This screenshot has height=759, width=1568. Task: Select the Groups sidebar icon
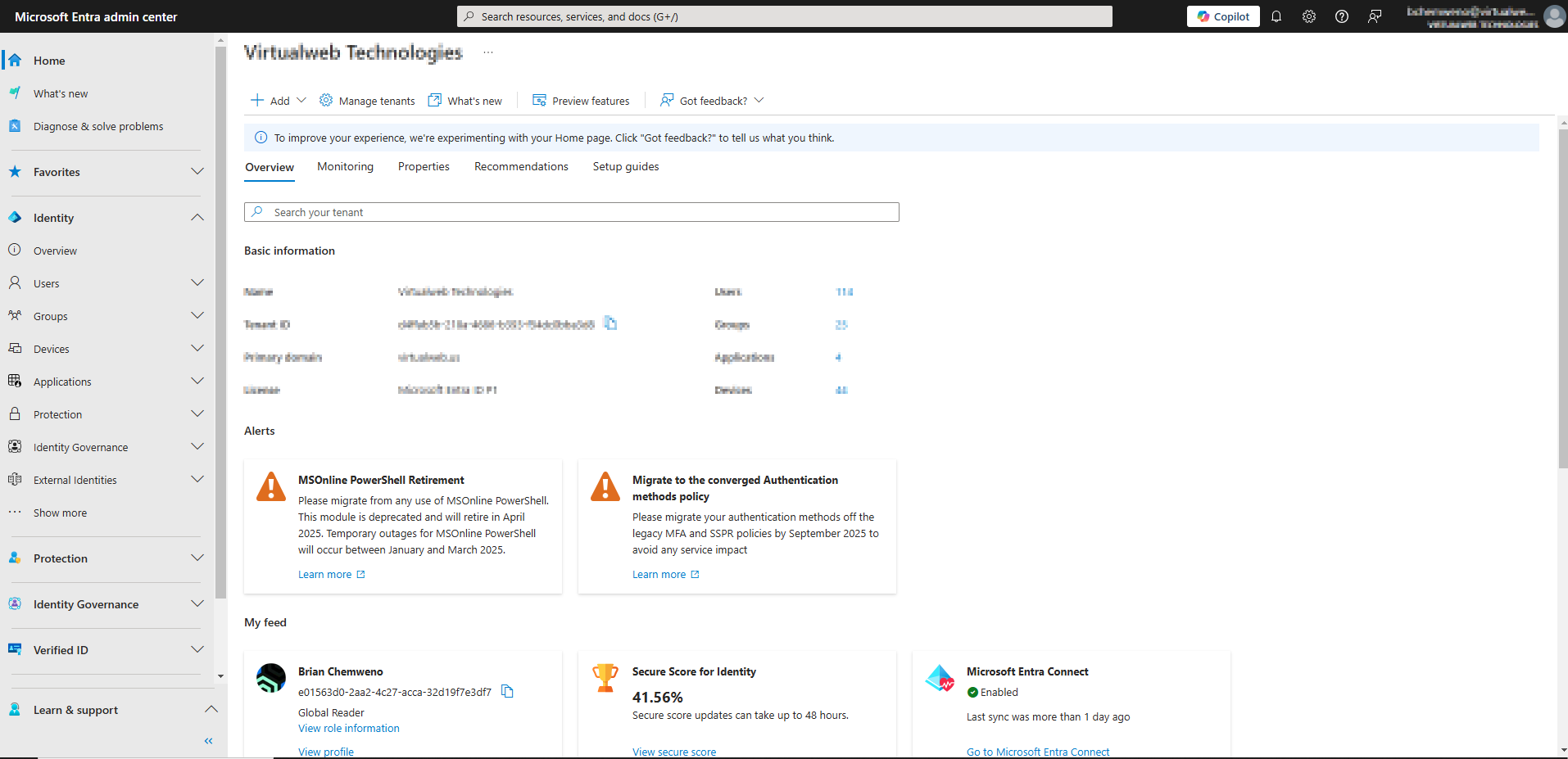(x=15, y=315)
